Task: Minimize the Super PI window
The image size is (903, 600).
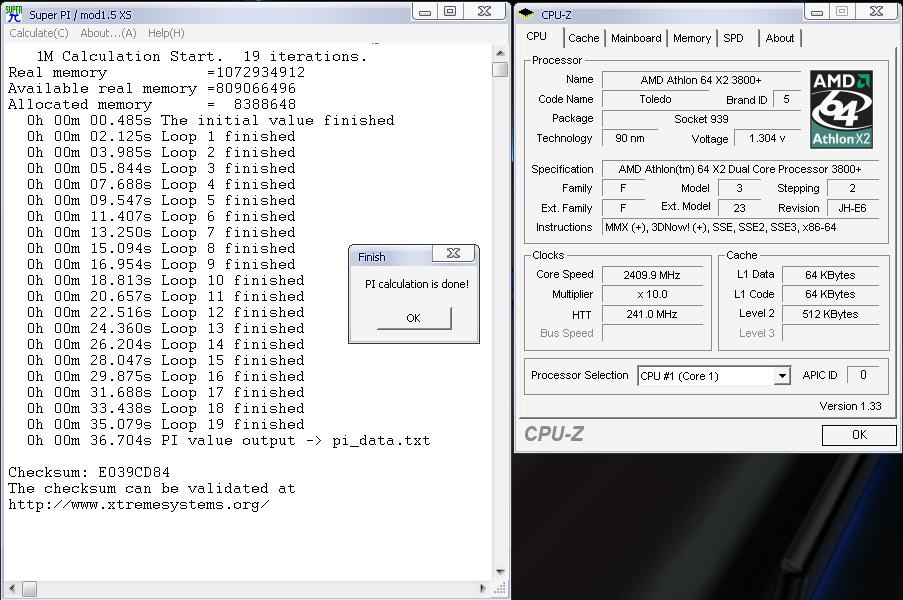Action: pos(425,12)
